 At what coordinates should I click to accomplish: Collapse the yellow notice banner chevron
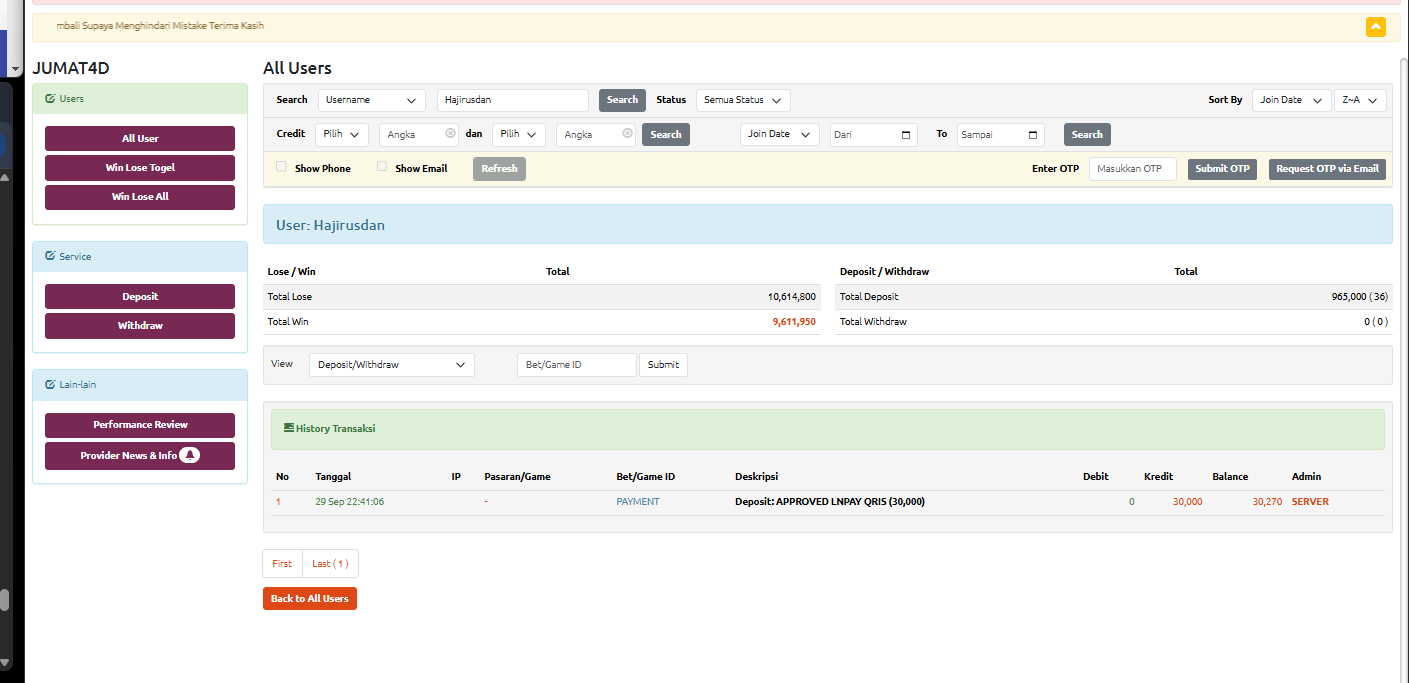[1376, 27]
